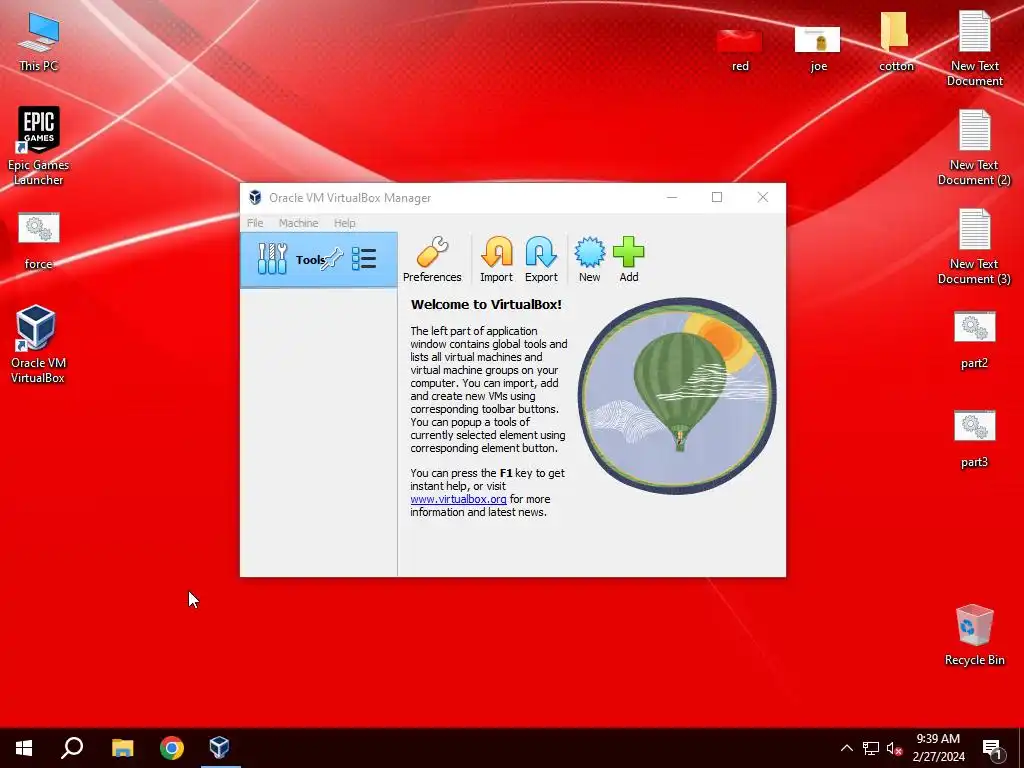
Task: Click the Export appliance icon
Action: pos(541,259)
